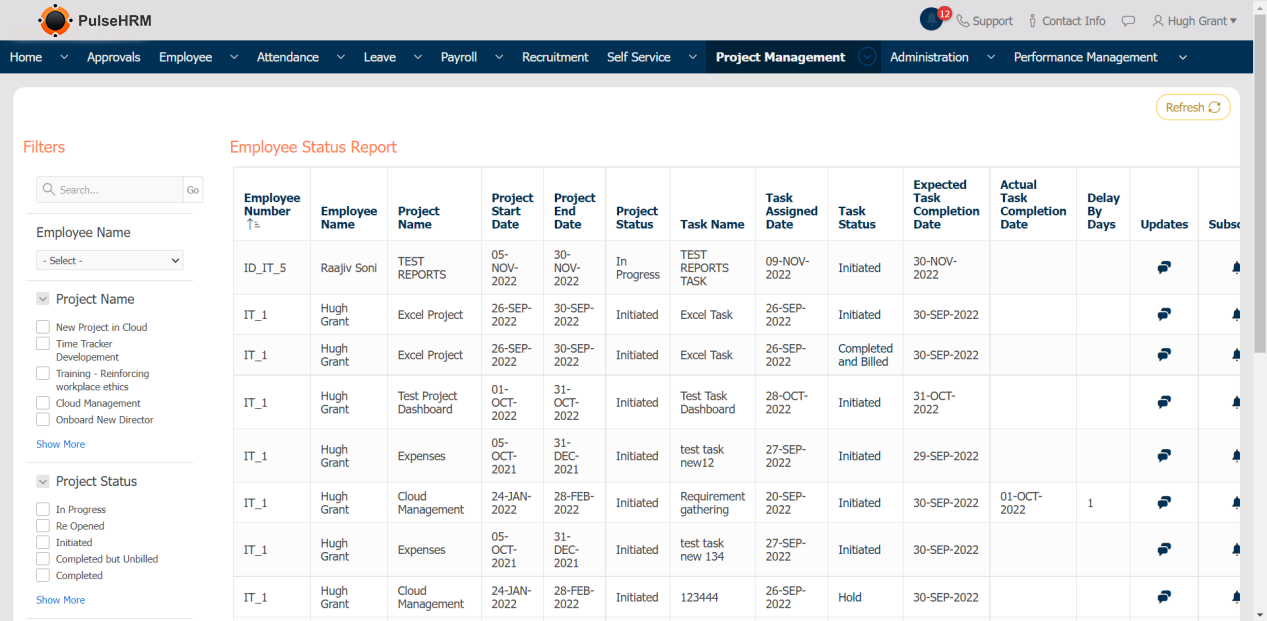Open the notification bell with 12 alerts
Screen dimensions: 1267x621
pos(932,20)
